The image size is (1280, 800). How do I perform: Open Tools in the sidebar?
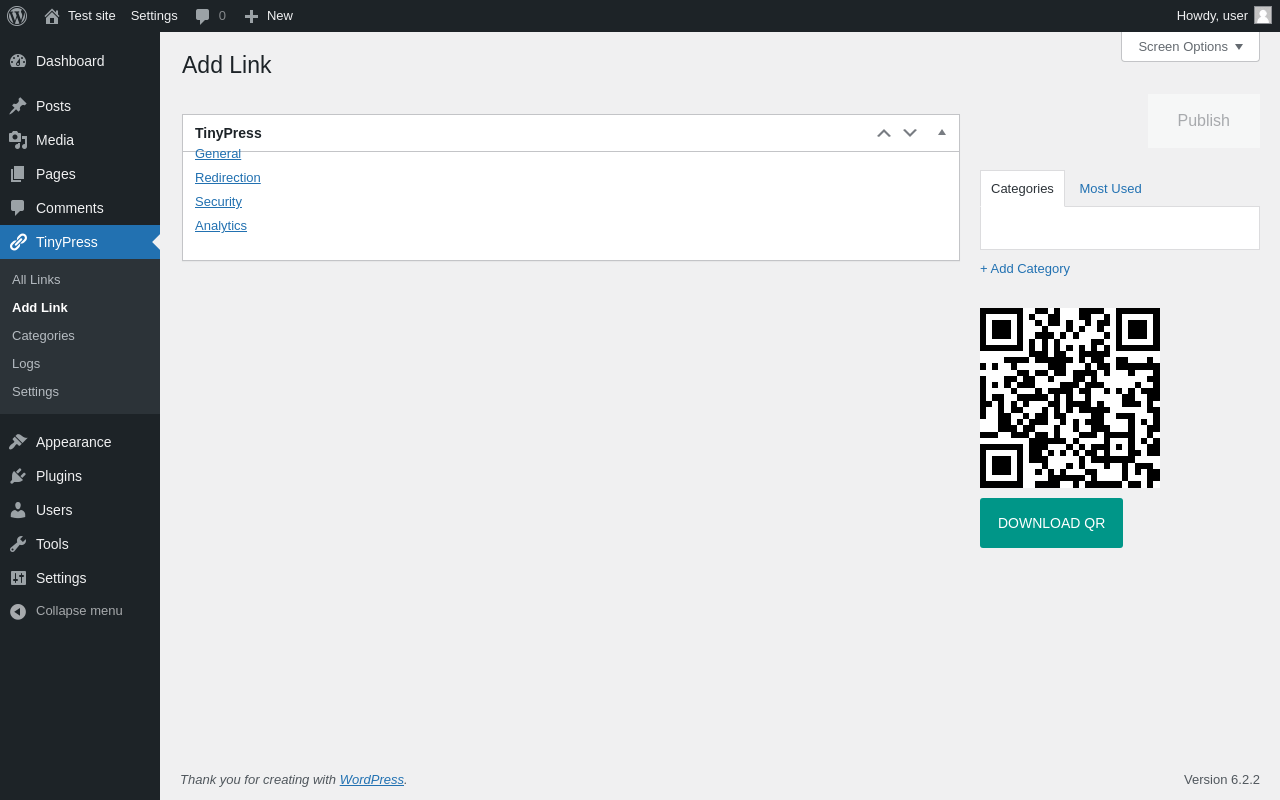80,544
